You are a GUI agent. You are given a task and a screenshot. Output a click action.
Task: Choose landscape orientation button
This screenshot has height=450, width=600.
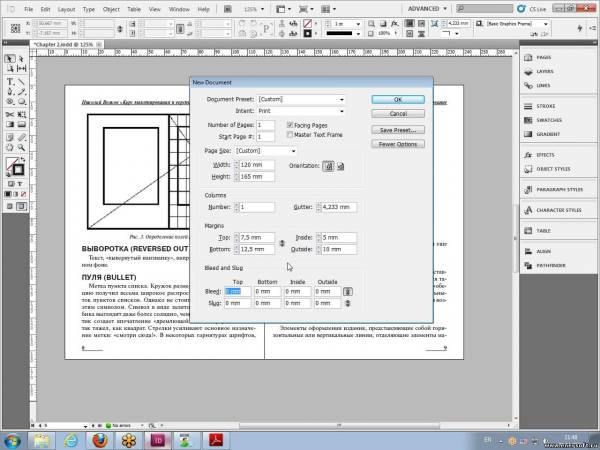coord(340,166)
